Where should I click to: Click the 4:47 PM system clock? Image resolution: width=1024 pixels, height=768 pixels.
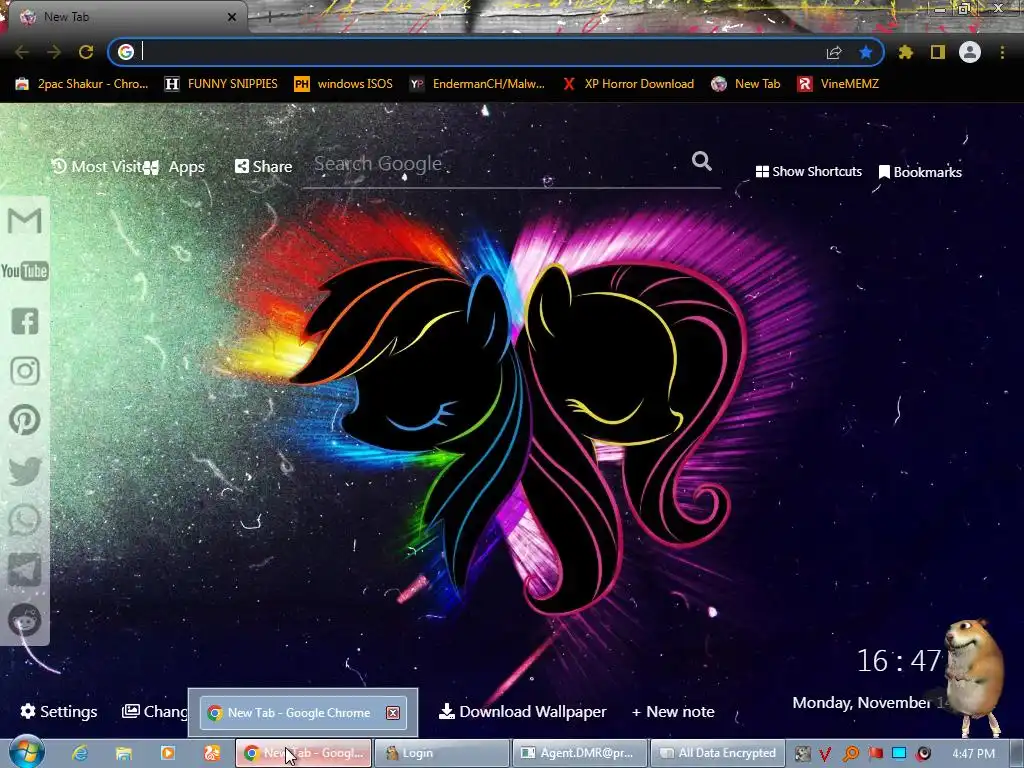(973, 754)
